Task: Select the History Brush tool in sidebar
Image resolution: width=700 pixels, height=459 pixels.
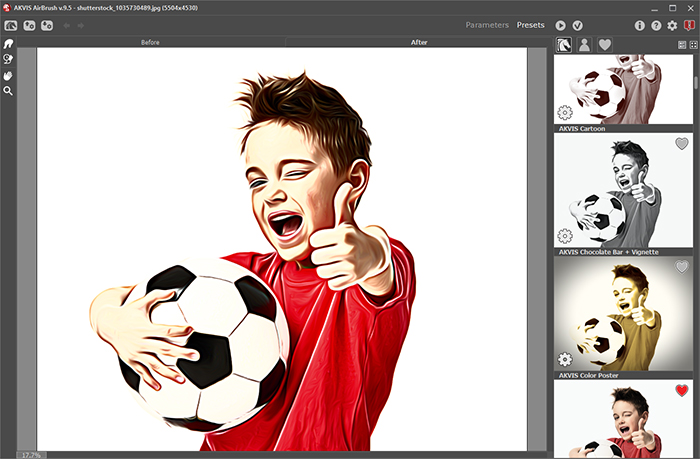Action: click(x=9, y=60)
